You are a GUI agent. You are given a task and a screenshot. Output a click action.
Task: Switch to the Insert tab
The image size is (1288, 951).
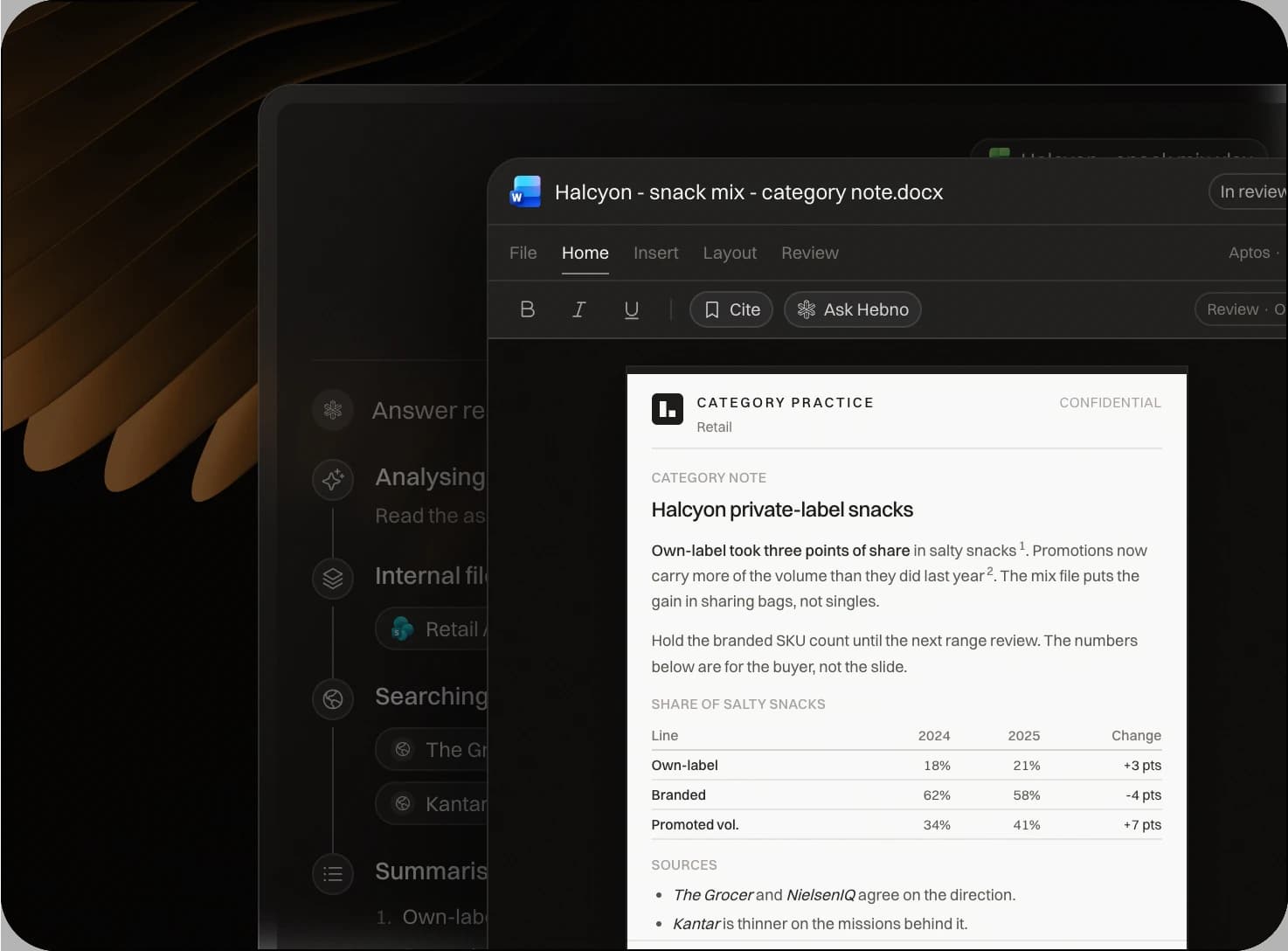[655, 253]
